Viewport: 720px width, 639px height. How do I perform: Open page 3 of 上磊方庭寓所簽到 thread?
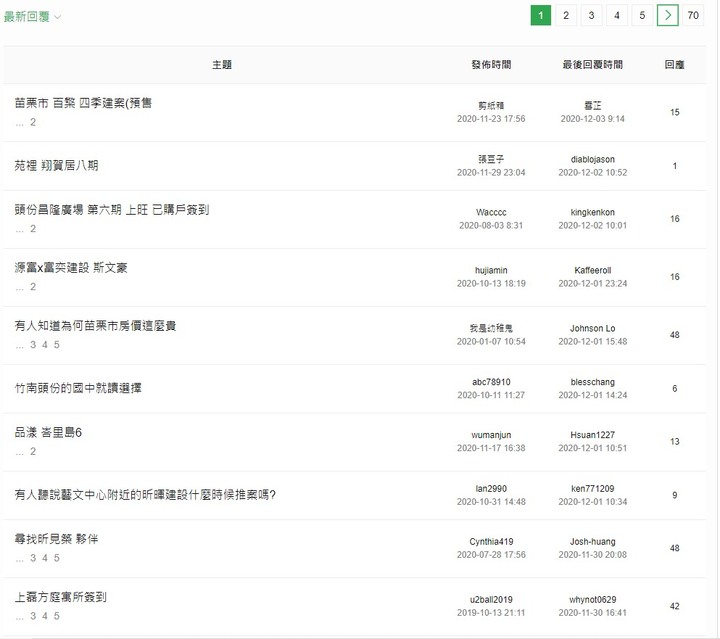(x=33, y=616)
